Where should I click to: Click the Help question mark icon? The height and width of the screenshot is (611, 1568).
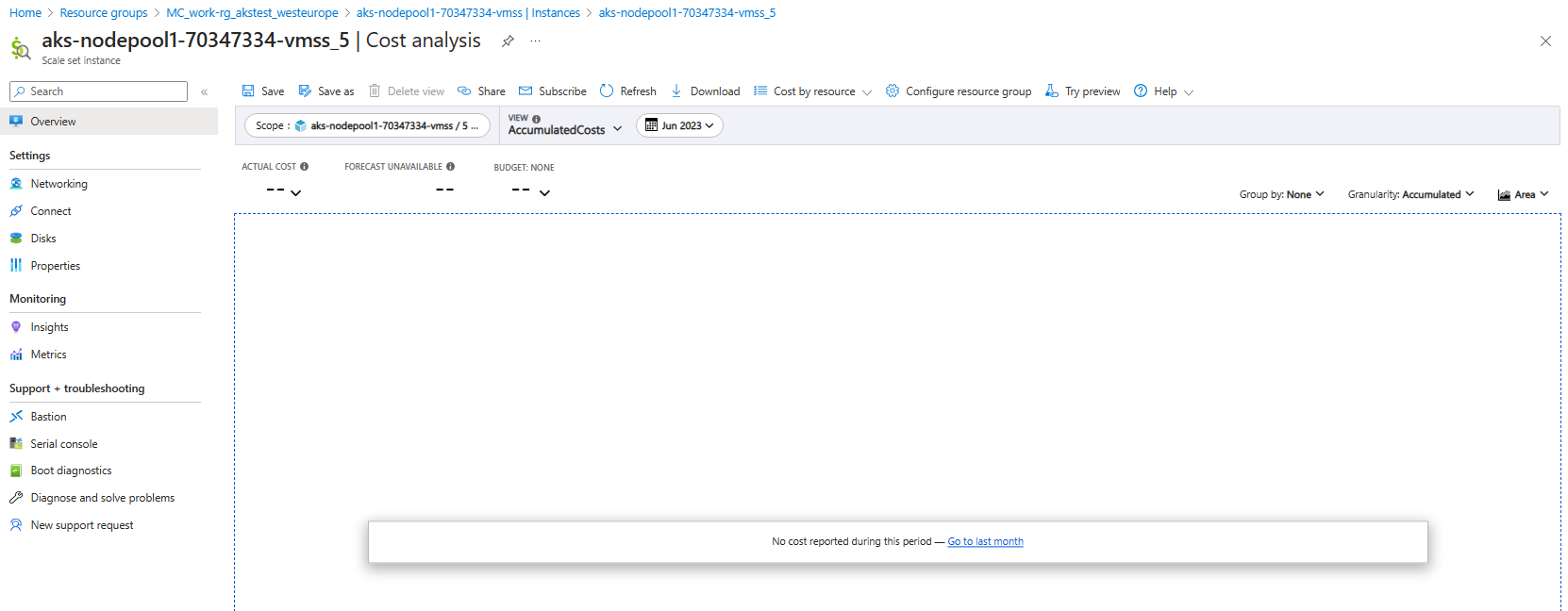click(1141, 91)
